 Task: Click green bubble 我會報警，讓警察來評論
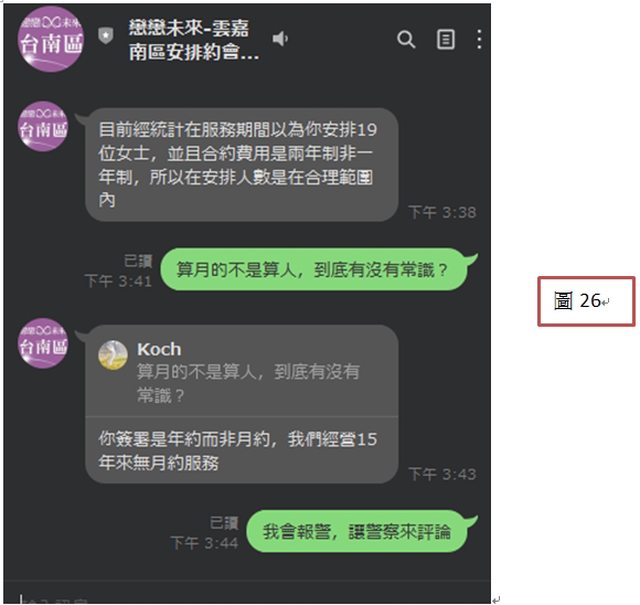click(358, 531)
